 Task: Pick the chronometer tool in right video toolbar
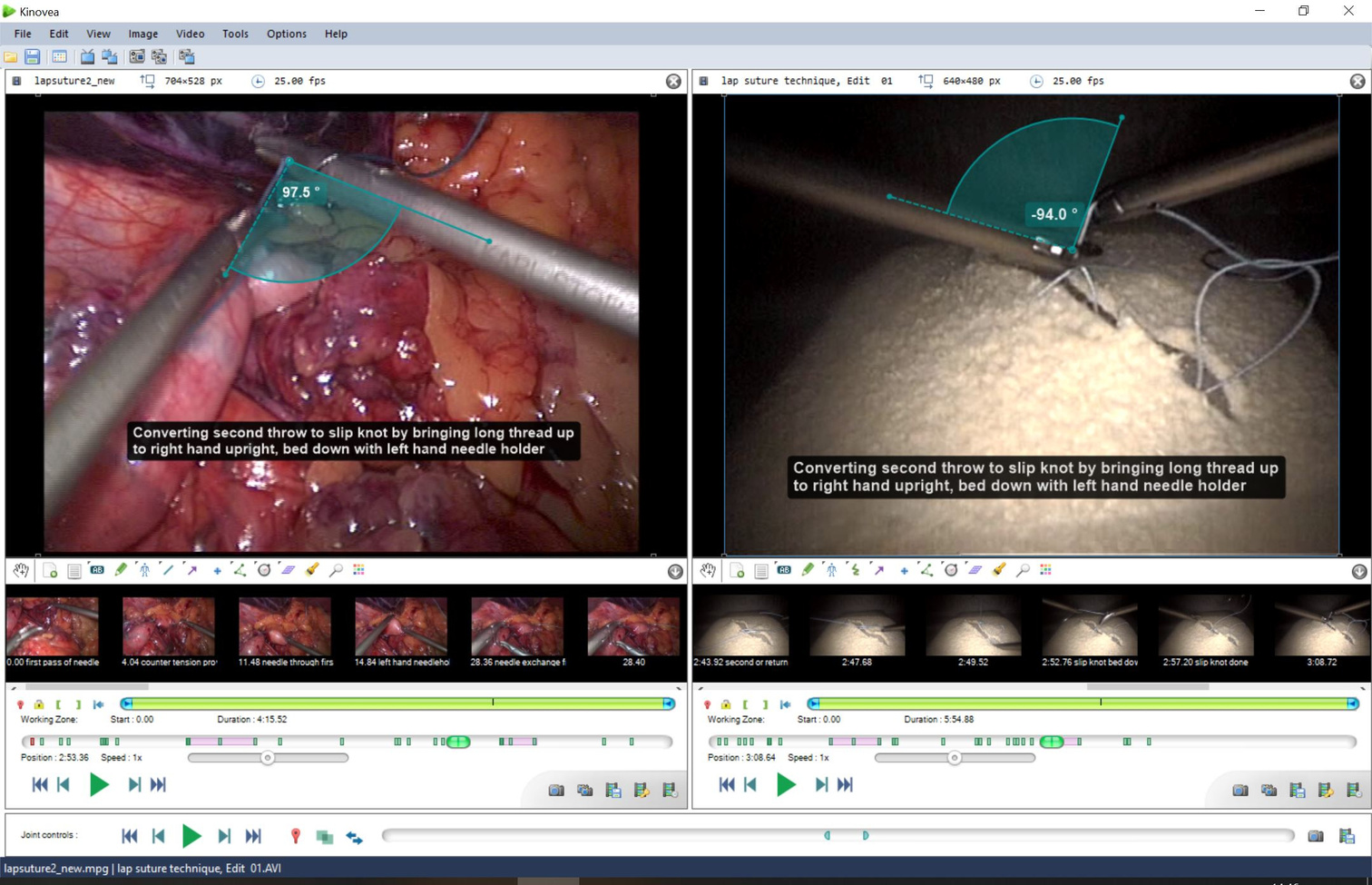pos(950,570)
